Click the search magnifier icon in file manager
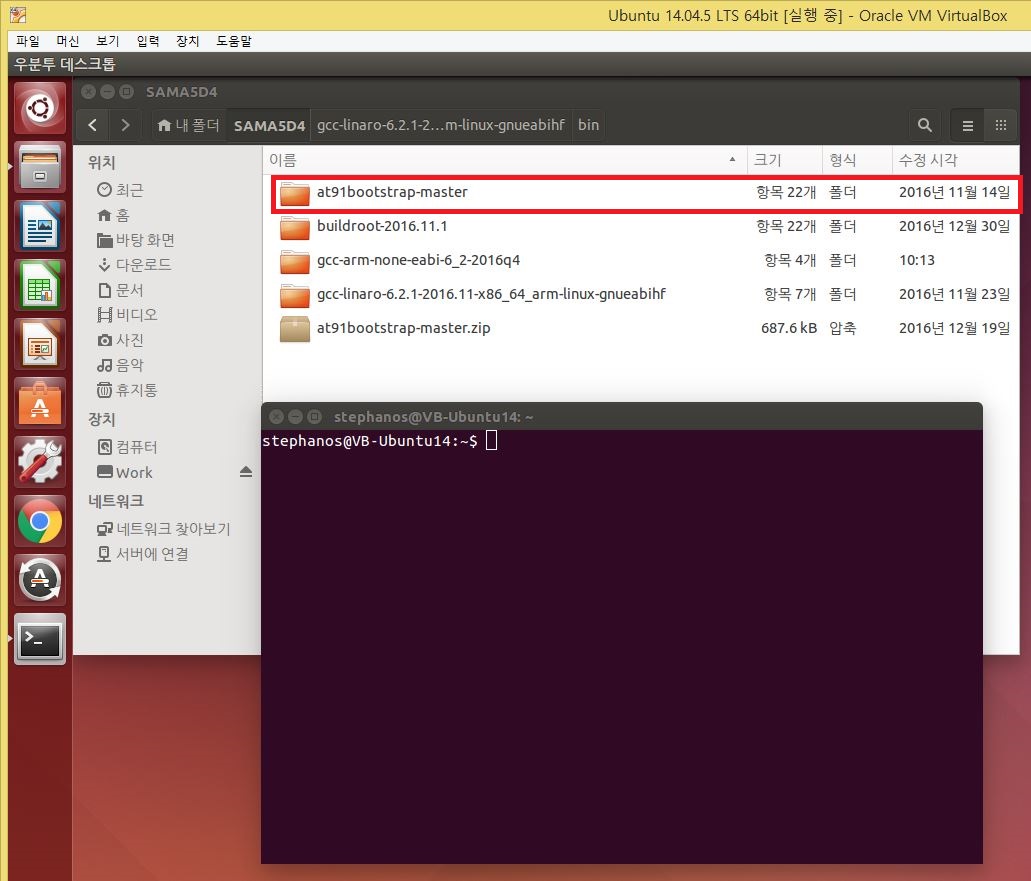This screenshot has height=881, width=1031. [924, 125]
